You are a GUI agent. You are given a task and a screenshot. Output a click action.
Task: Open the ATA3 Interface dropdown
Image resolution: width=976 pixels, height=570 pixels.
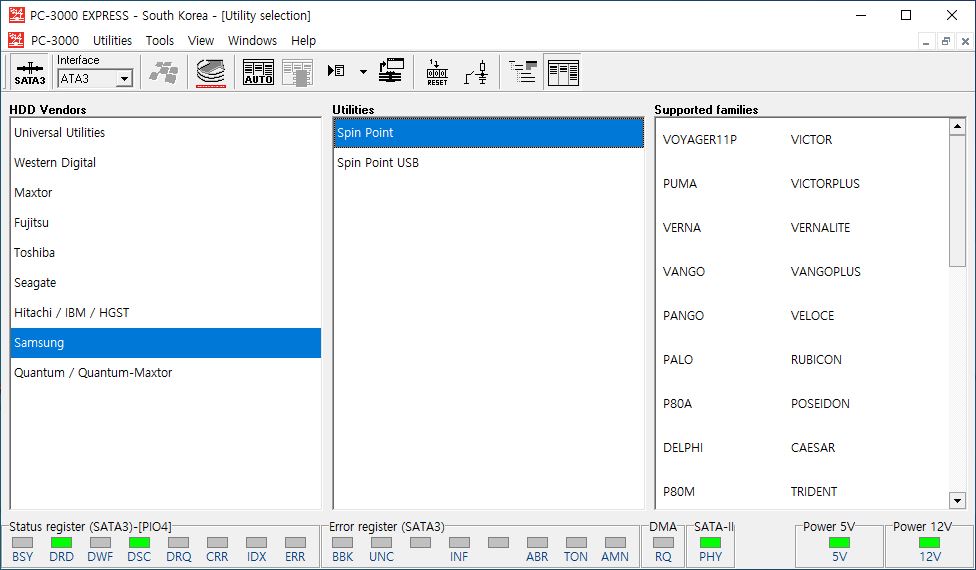124,79
